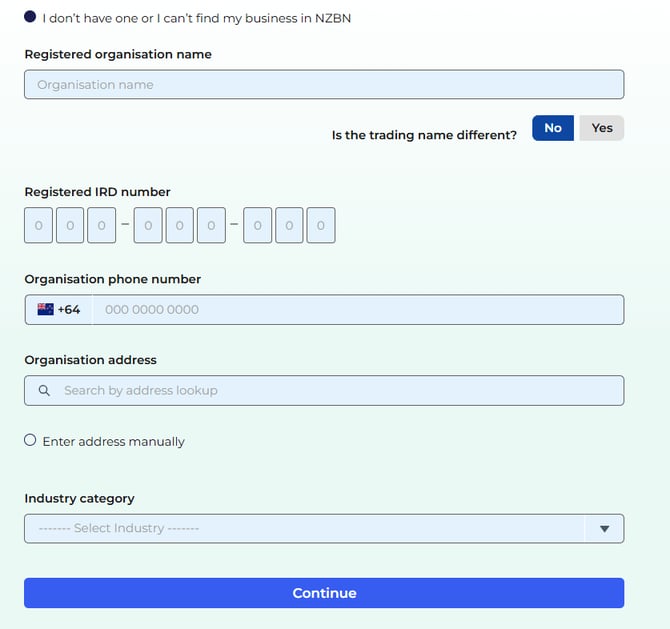Image resolution: width=670 pixels, height=629 pixels.
Task: Select 'I can't find my business in NZBN' option
Action: (x=30, y=17)
